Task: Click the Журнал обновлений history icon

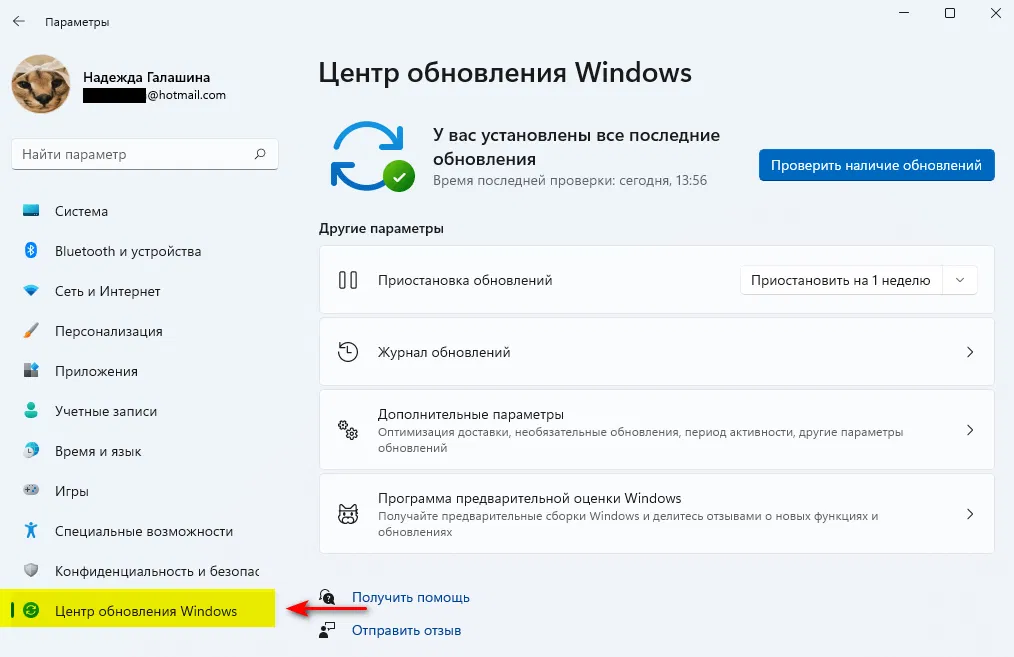Action: click(x=348, y=352)
